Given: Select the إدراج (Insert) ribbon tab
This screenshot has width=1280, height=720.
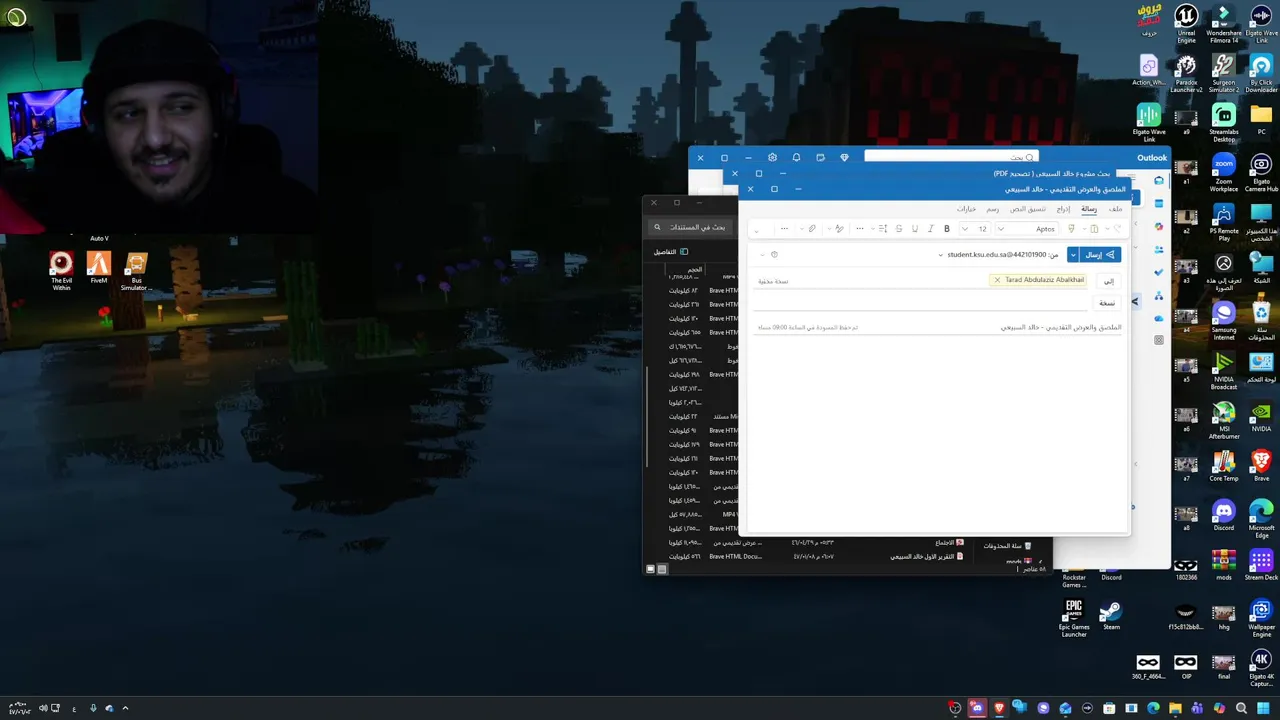Looking at the screenshot, I should click(x=1063, y=209).
